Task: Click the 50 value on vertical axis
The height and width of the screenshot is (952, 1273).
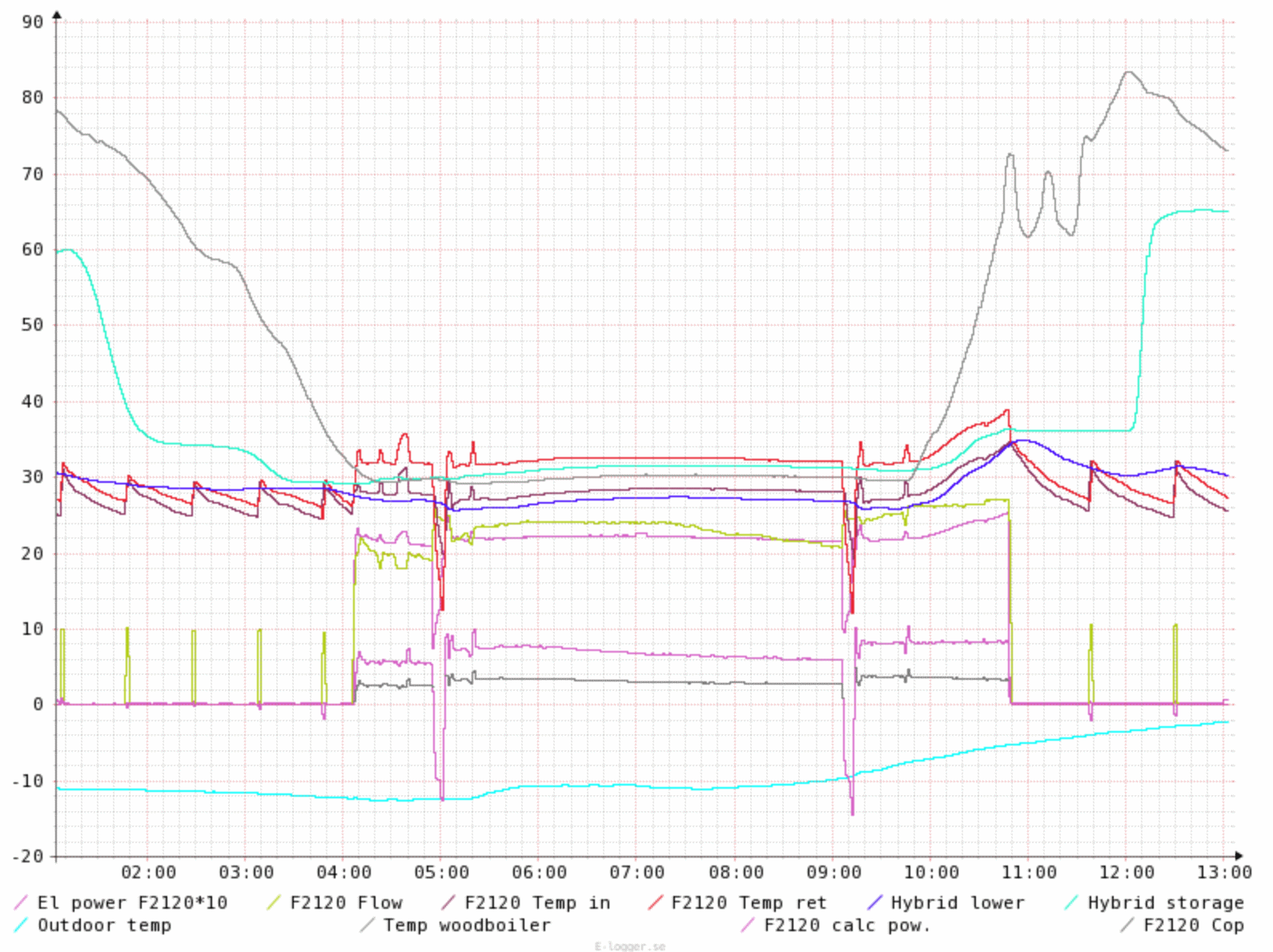Action: 33,325
